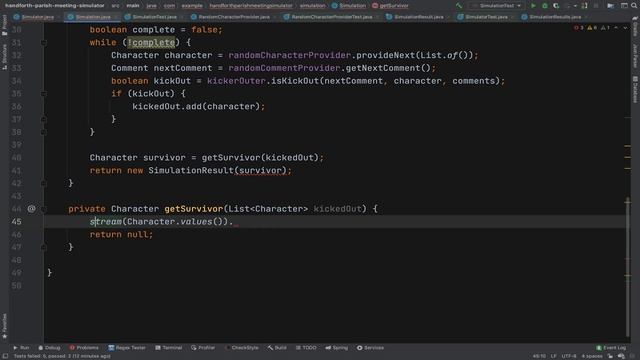This screenshot has height=360, width=640.
Task: Run the SimulationTest configuration with play icon
Action: pos(533,6)
